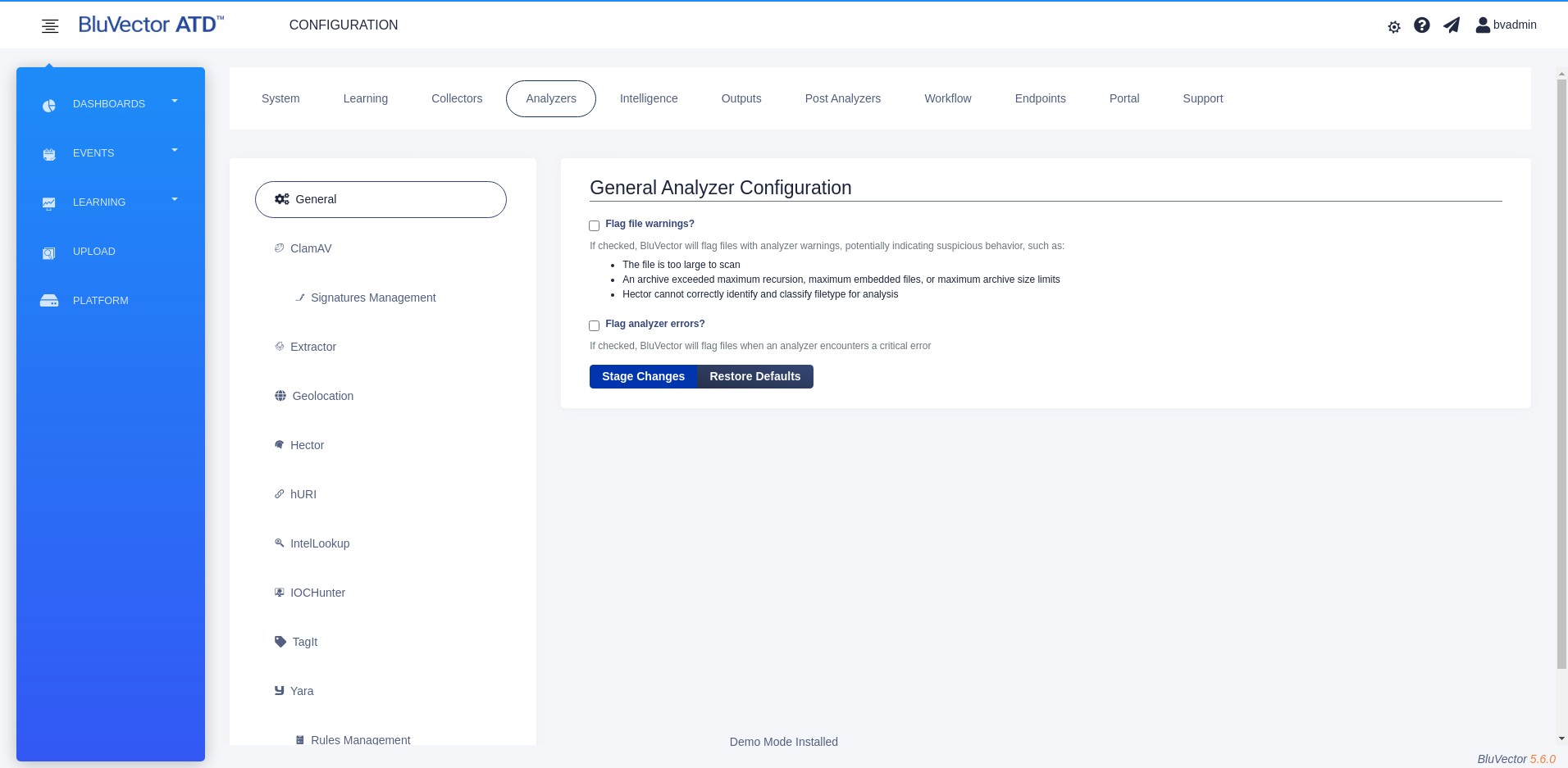The height and width of the screenshot is (768, 1568).
Task: Click the Rules Management icon
Action: 300,739
